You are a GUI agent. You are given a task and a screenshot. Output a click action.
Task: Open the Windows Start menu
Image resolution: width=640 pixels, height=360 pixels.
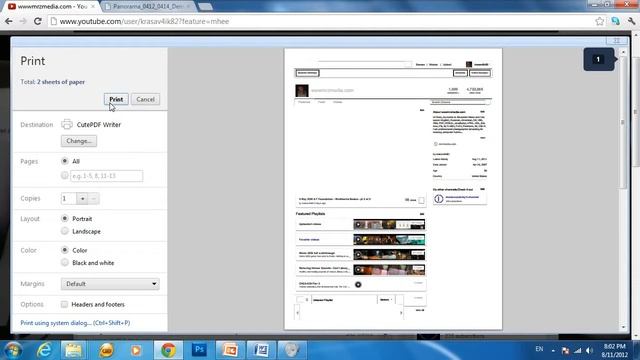coord(13,350)
